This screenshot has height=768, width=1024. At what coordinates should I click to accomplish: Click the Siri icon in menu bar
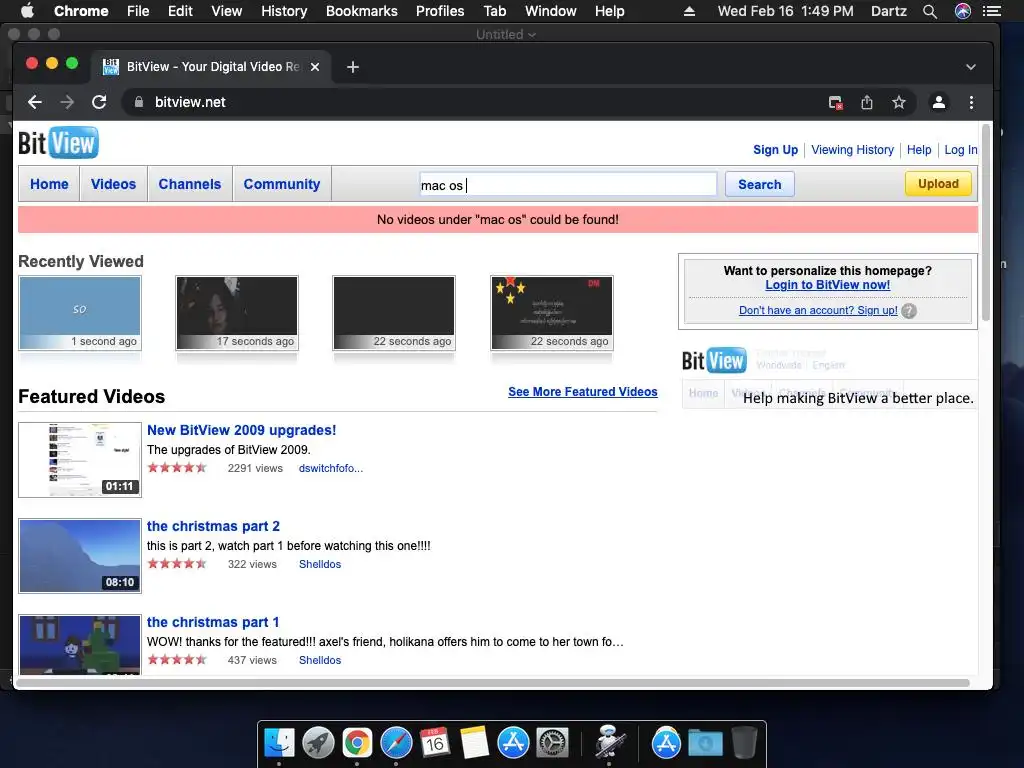click(963, 11)
